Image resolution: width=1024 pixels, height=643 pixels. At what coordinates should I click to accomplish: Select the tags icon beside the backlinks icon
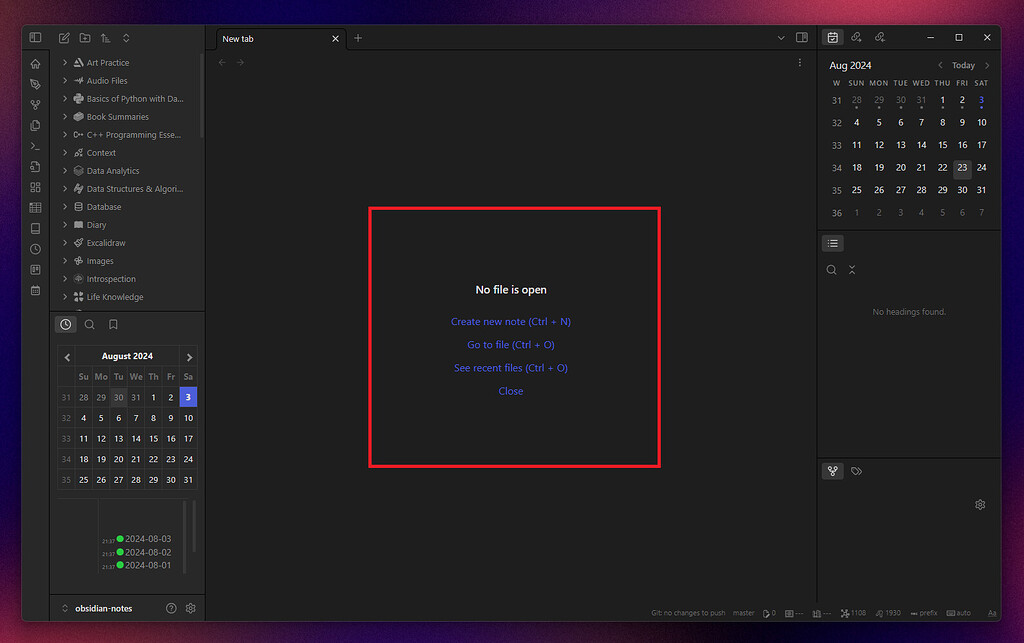coord(857,470)
